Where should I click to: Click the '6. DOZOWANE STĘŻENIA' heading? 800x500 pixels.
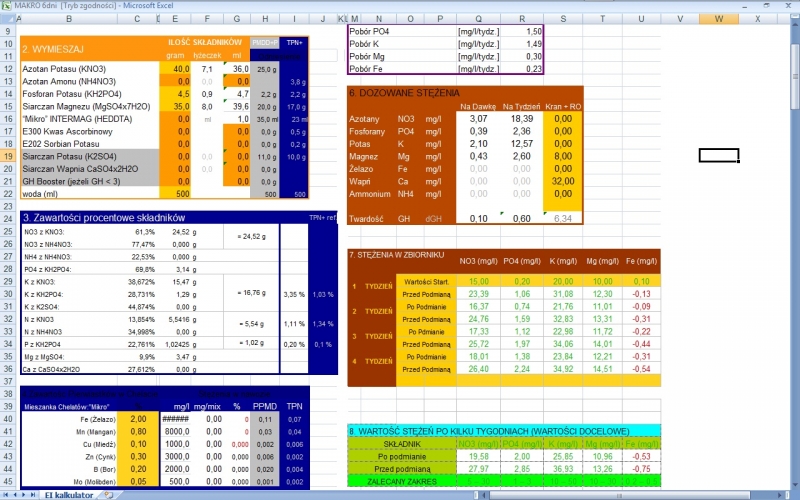point(404,93)
